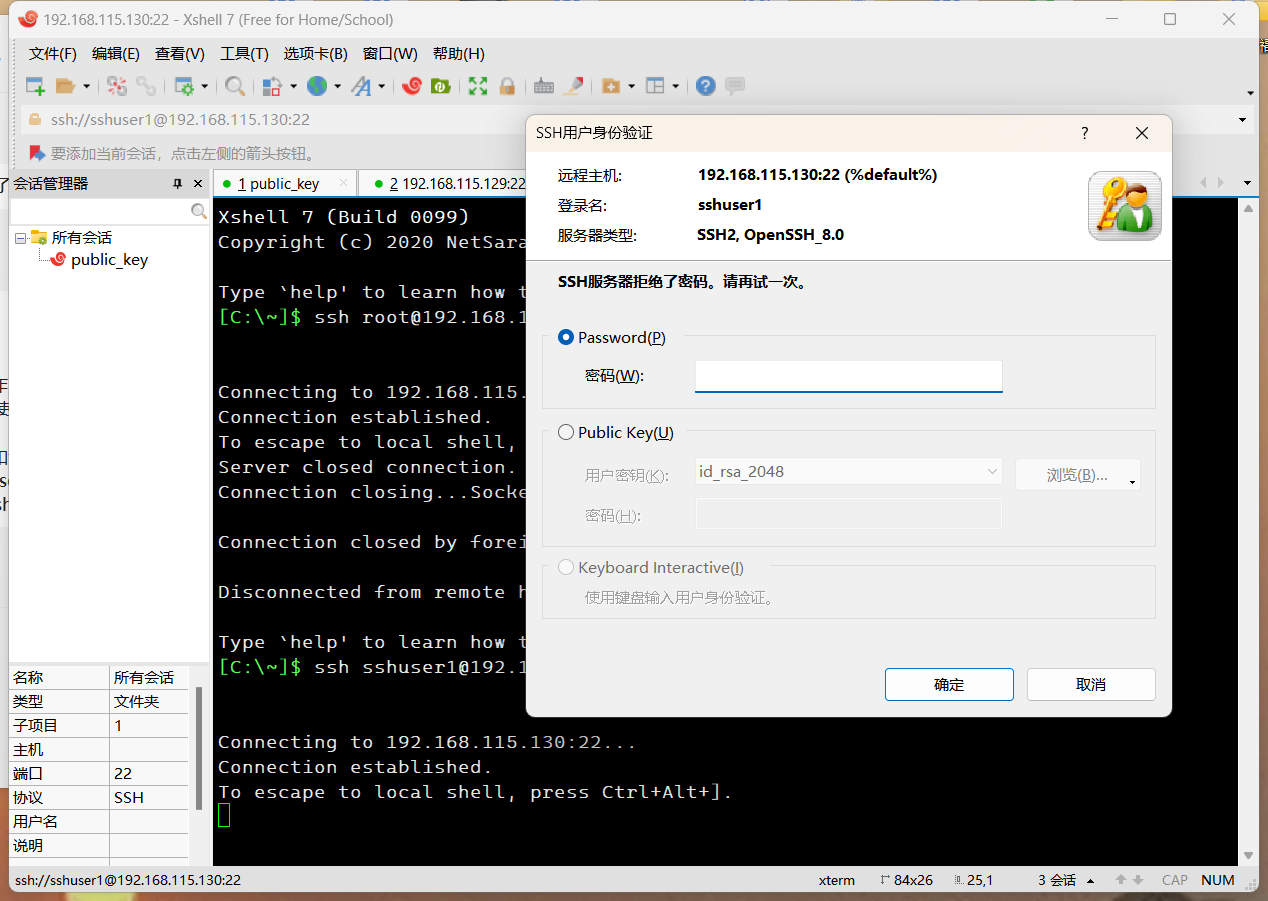Click the session manager search box
1268x901 pixels.
109,212
